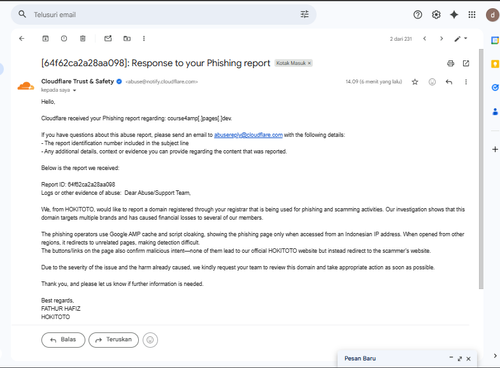Open the Move to folder icon
This screenshot has width=500, height=368.
coord(127,39)
